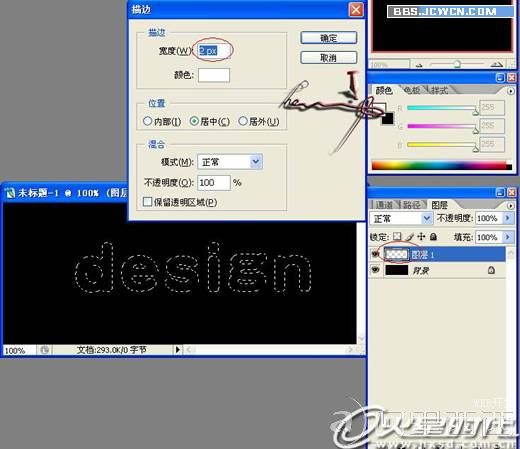
Task: Click Navigator zoom out small mountains icon
Action: [x=419, y=65]
